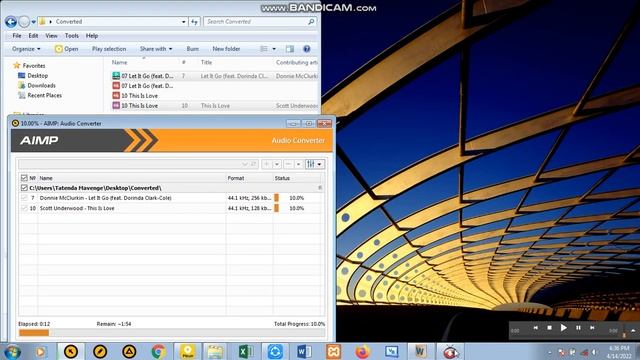The height and width of the screenshot is (360, 640).
Task: Open the Tools menu in Explorer
Action: point(71,36)
